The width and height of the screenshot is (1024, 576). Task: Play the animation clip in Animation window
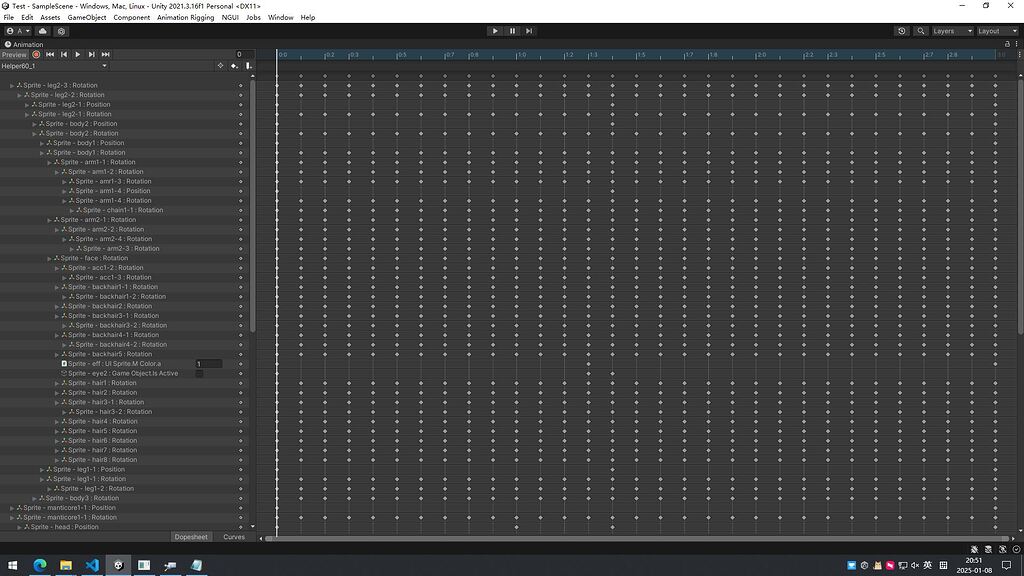[78, 54]
